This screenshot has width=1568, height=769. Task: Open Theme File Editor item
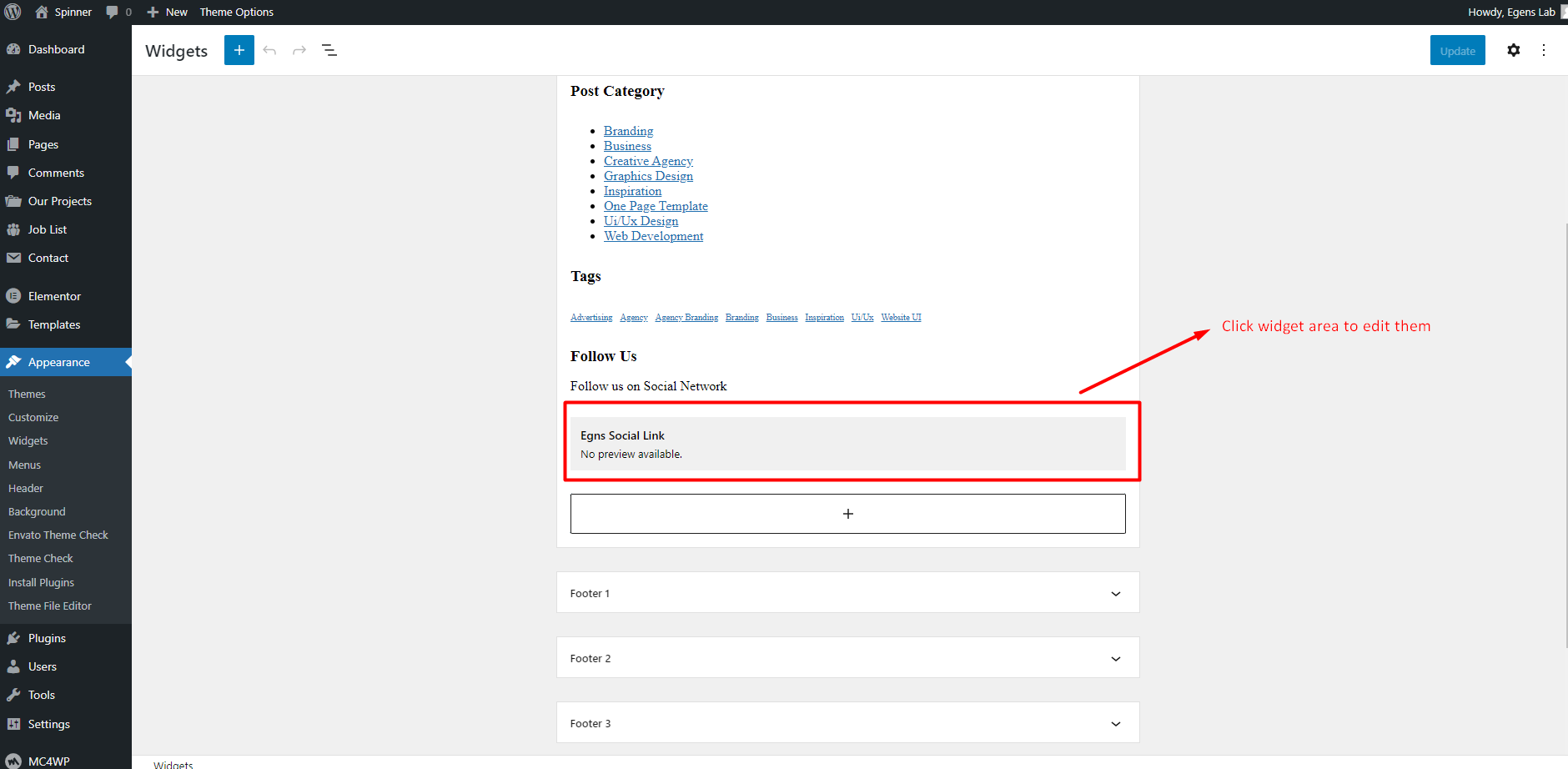50,606
